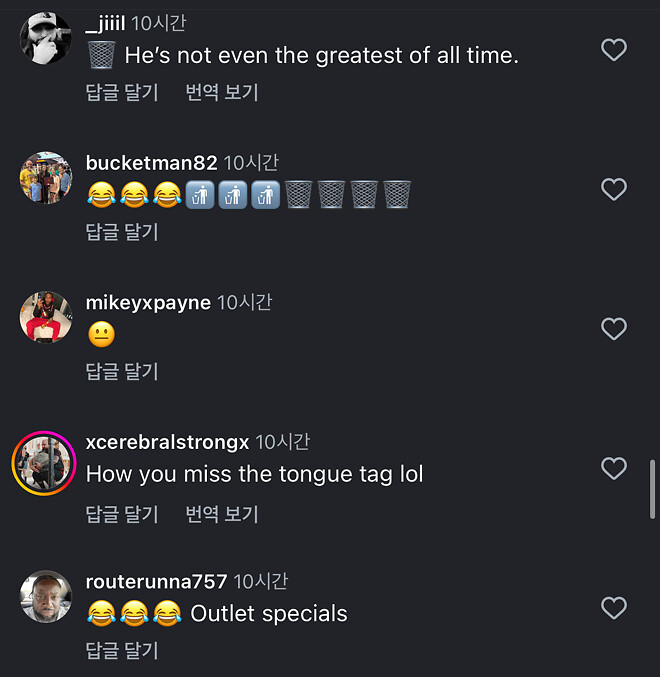Show translation (번역 보기) for 'tongue tag' comment
This screenshot has width=660, height=677.
click(x=222, y=514)
